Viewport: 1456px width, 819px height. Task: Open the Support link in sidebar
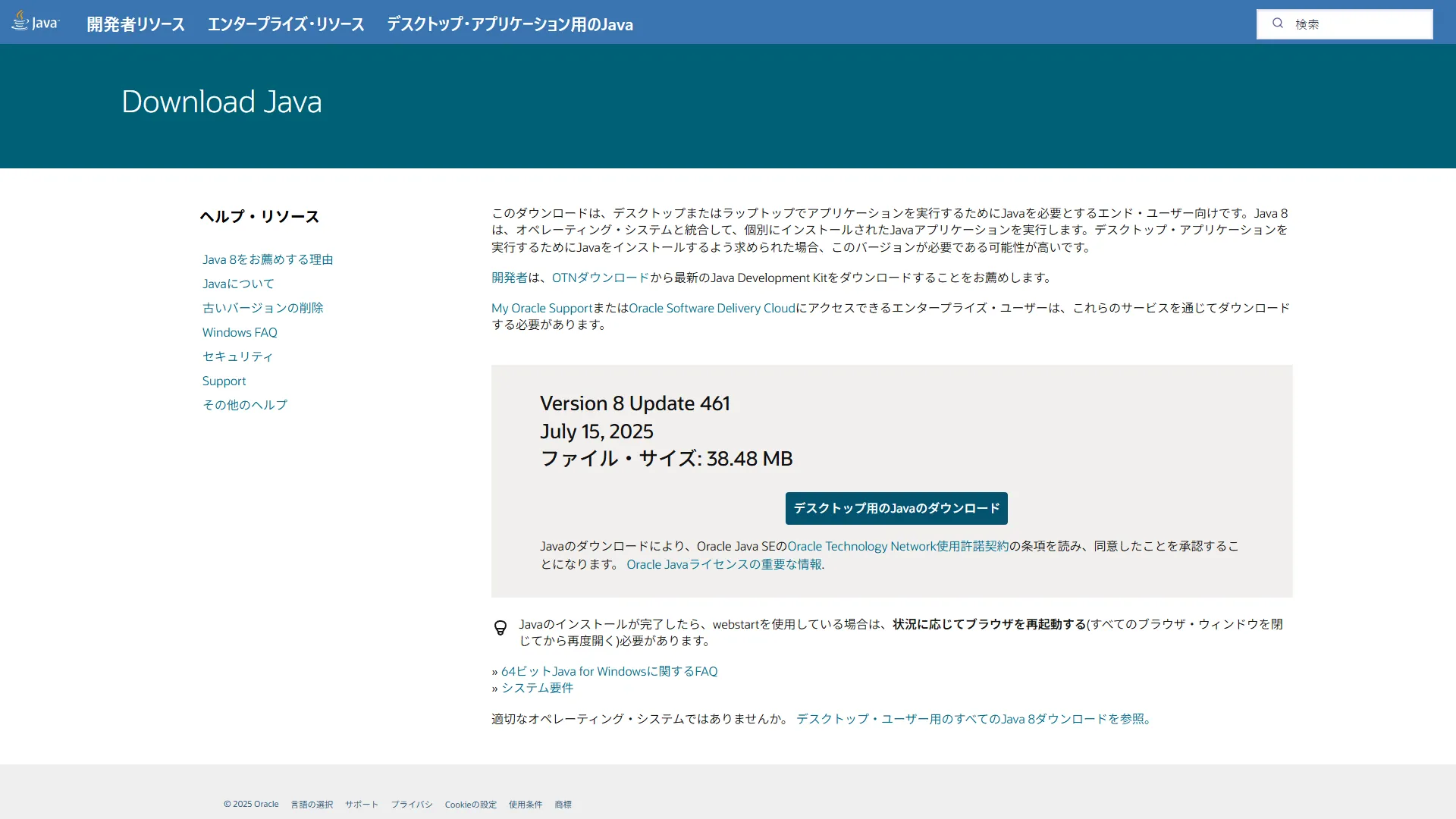pos(224,381)
